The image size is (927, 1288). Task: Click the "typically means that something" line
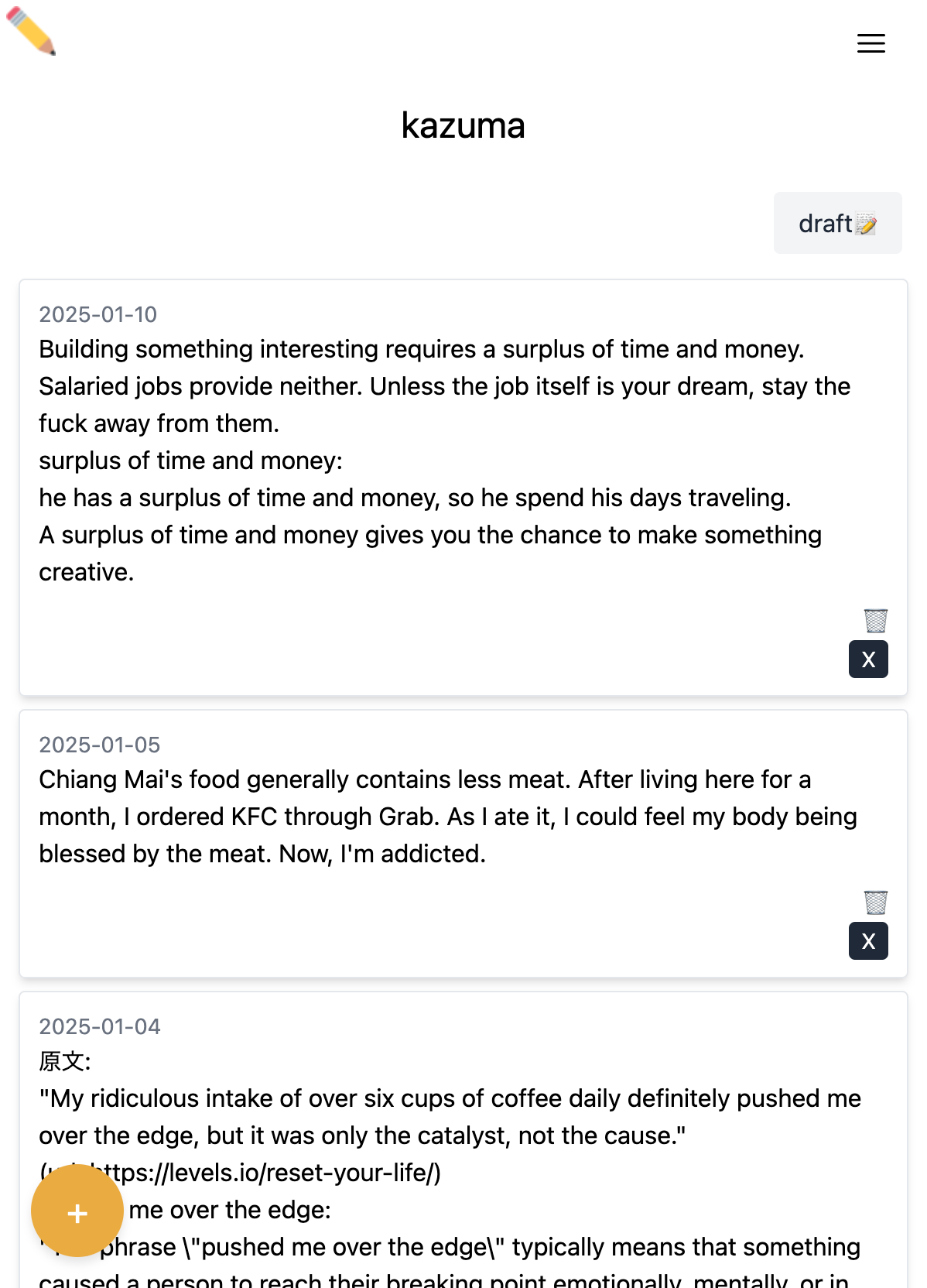coord(450,1247)
